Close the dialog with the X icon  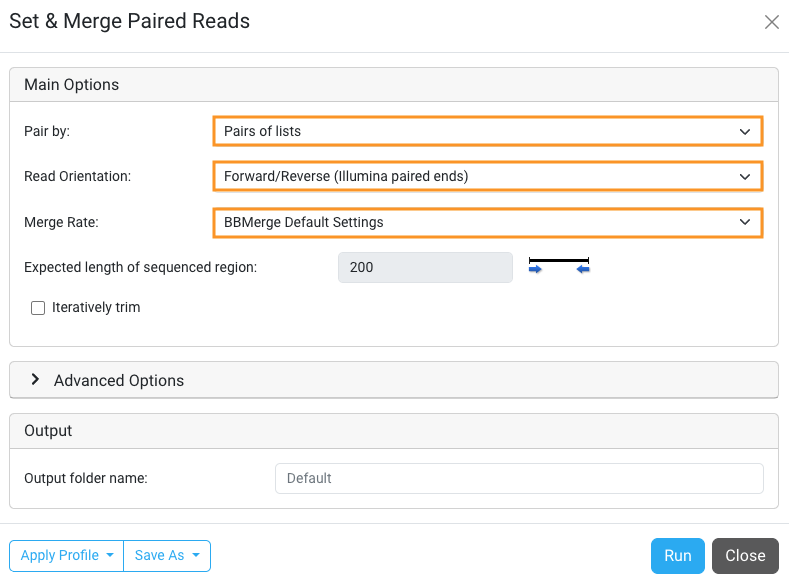(x=771, y=22)
